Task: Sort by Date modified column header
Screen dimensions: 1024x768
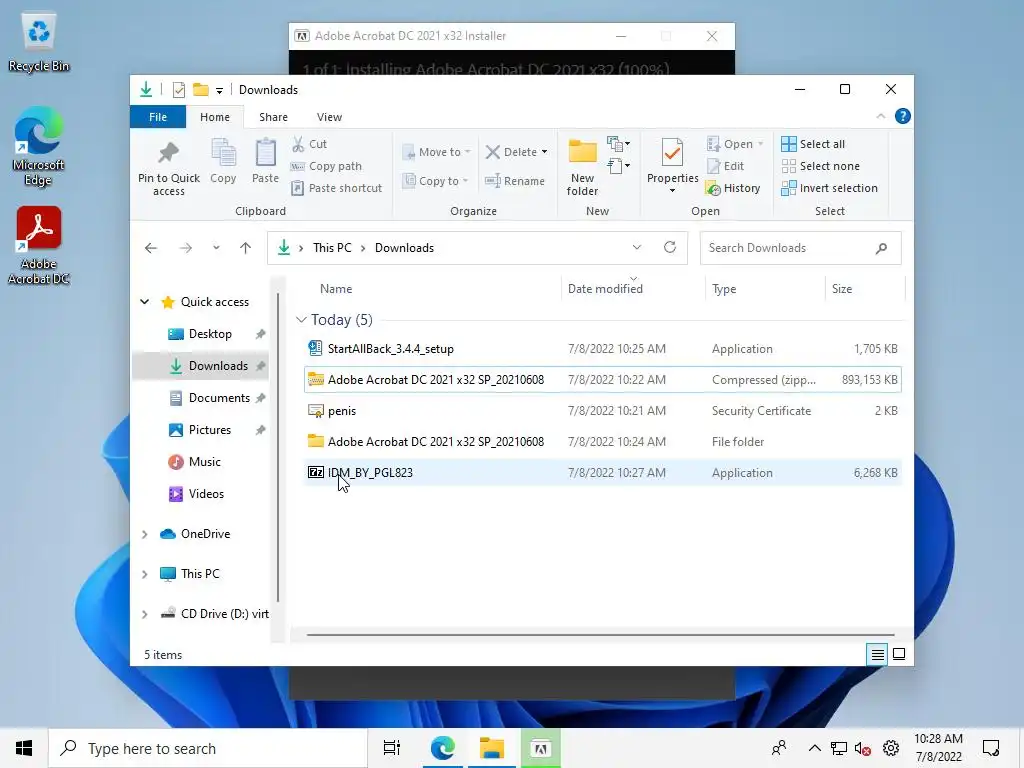Action: (x=605, y=289)
